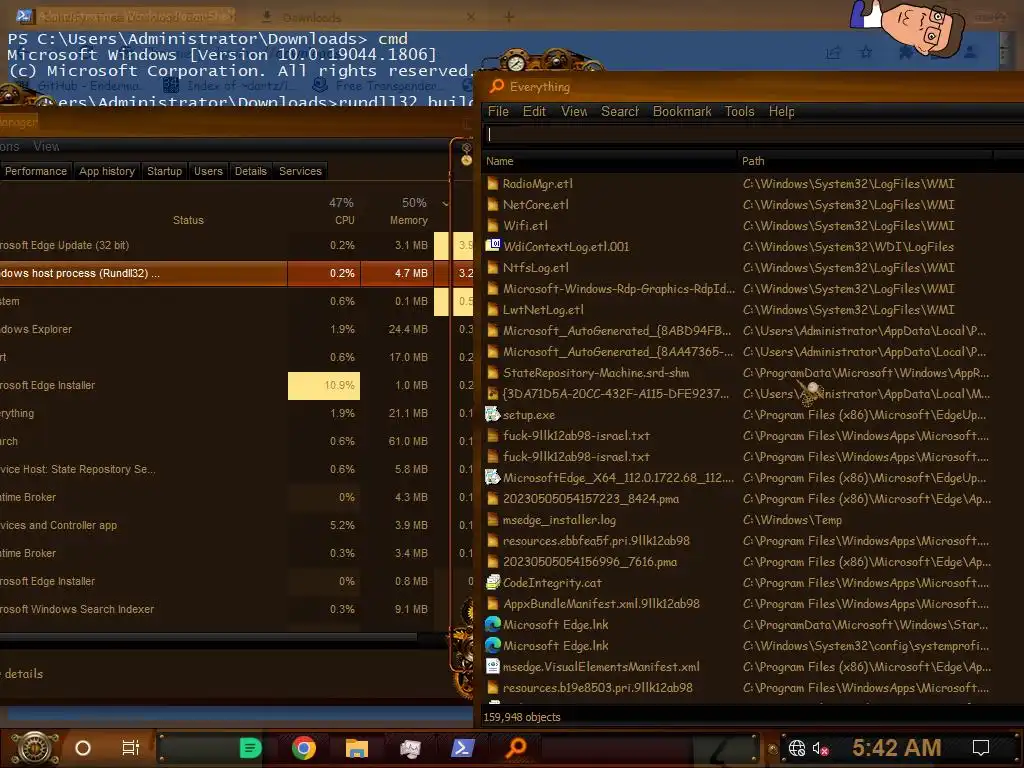Select msedge_installer.log result
The height and width of the screenshot is (768, 1024).
point(559,520)
